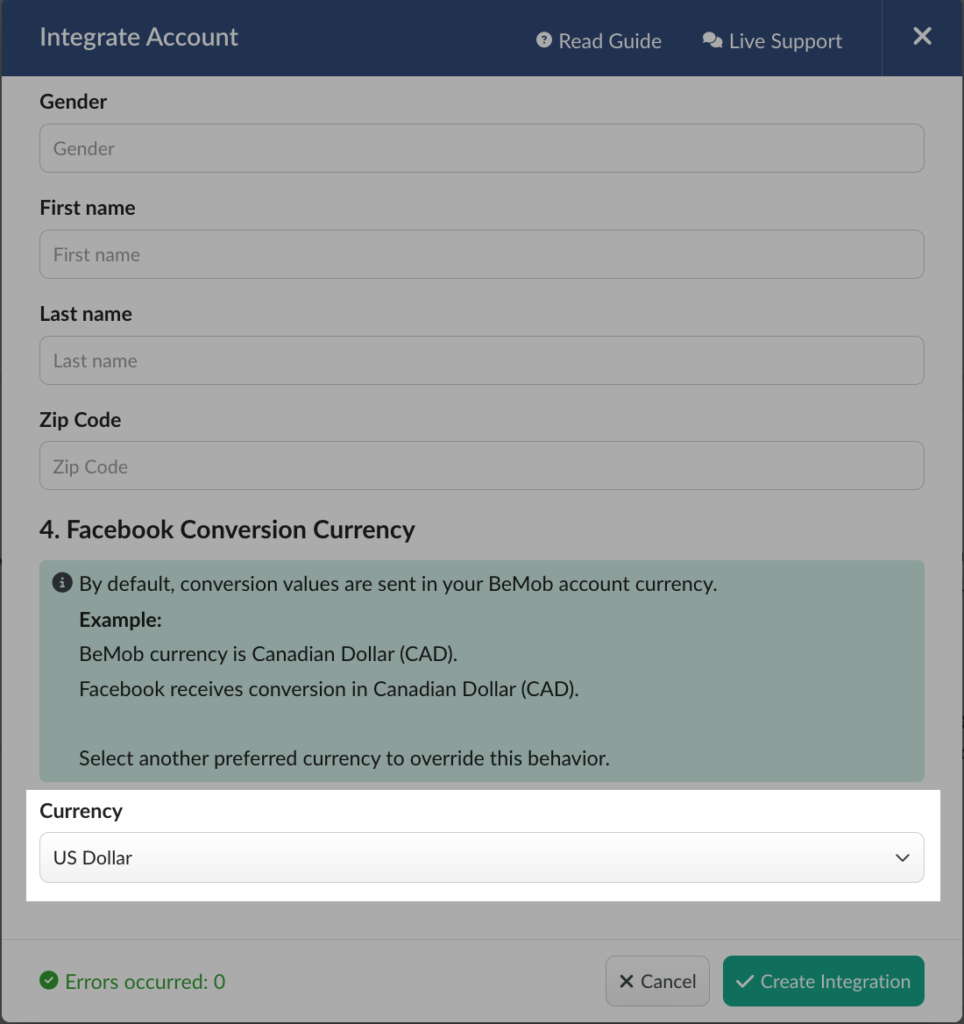Click the 'Errors occurred: 0' status text
This screenshot has width=964, height=1024.
(x=145, y=982)
